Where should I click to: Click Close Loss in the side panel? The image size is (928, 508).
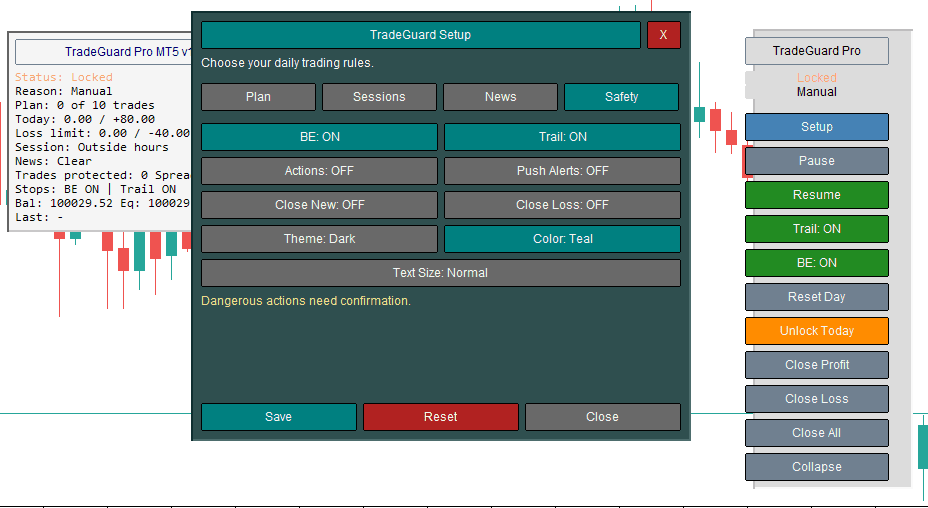pyautogui.click(x=817, y=399)
